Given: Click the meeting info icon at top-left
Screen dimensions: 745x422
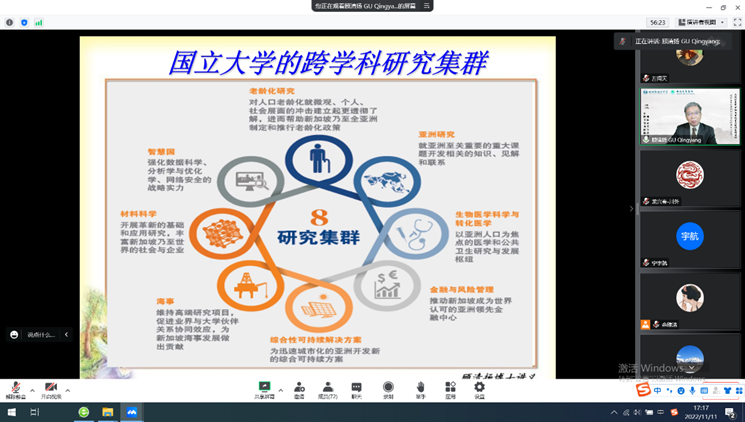Looking at the screenshot, I should click(x=10, y=22).
